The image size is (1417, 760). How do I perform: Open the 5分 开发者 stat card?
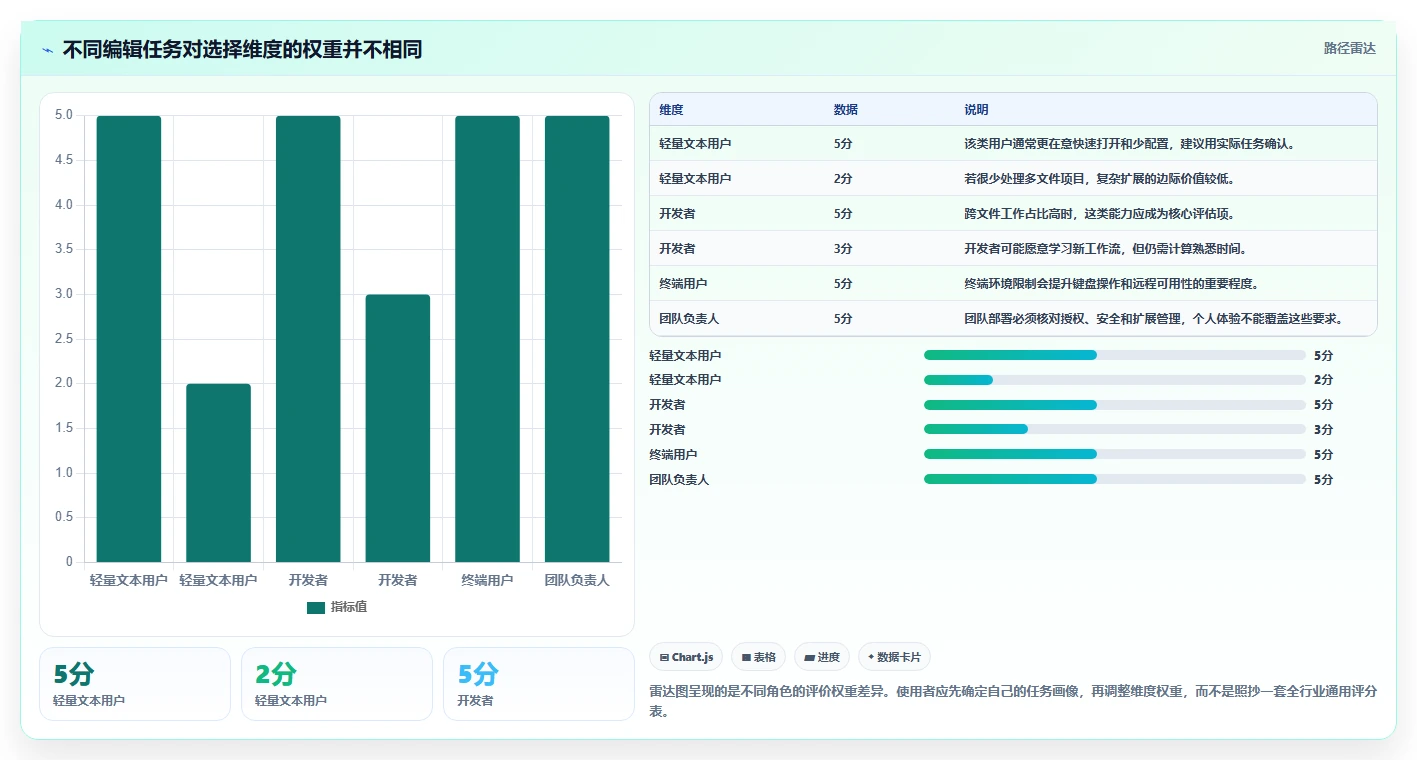click(539, 684)
